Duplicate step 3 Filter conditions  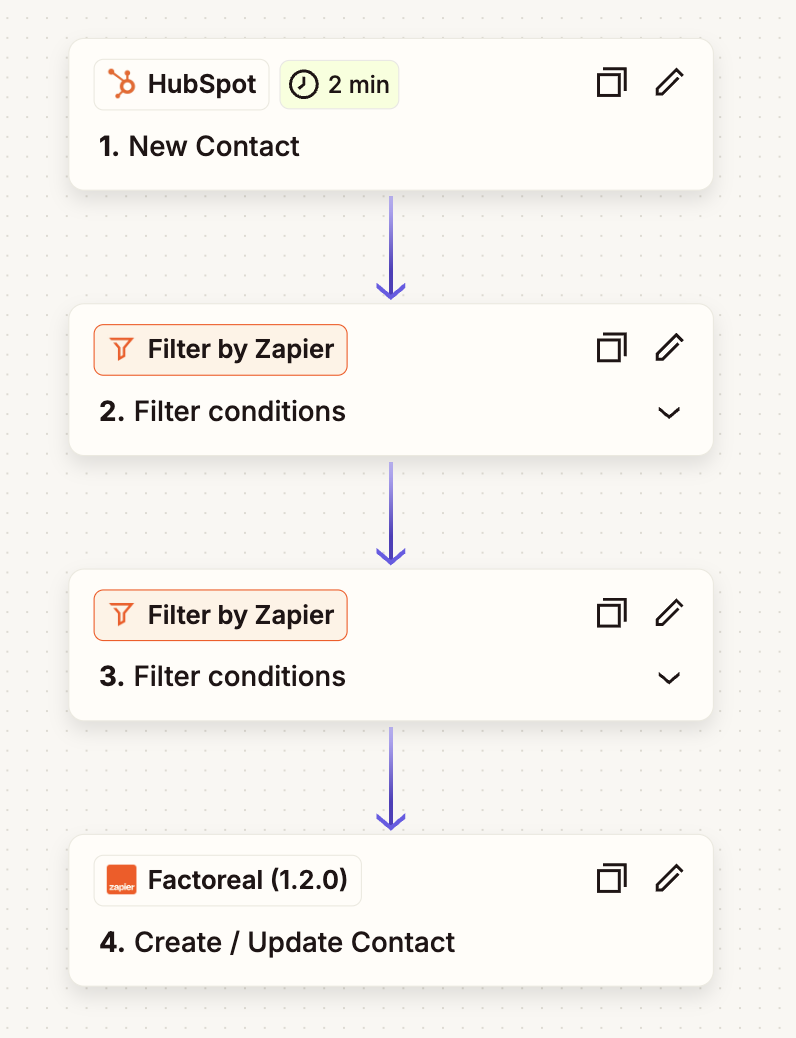[611, 614]
